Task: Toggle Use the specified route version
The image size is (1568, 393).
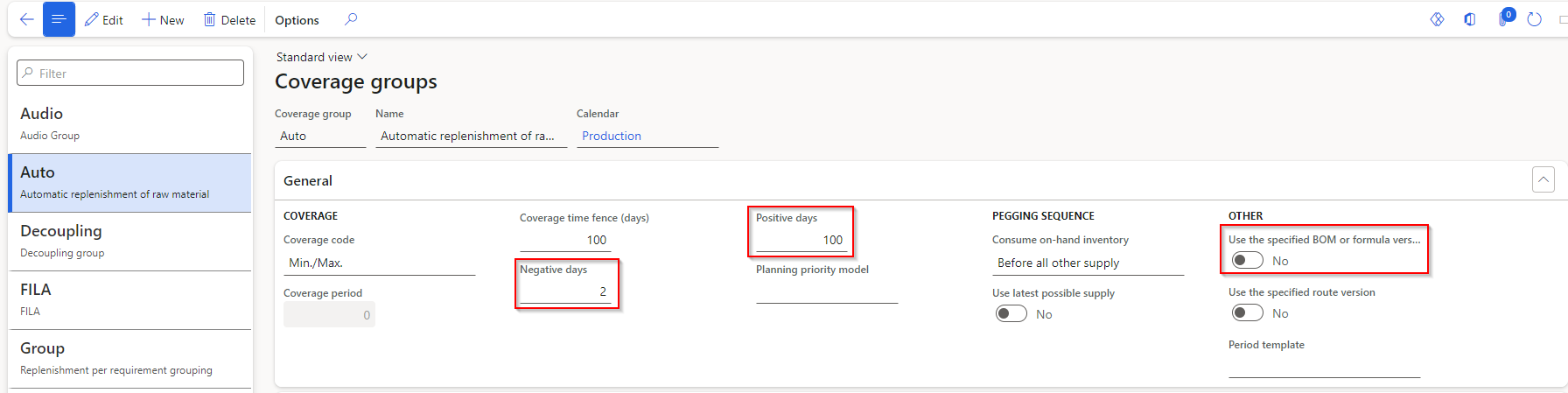Action: tap(1247, 313)
